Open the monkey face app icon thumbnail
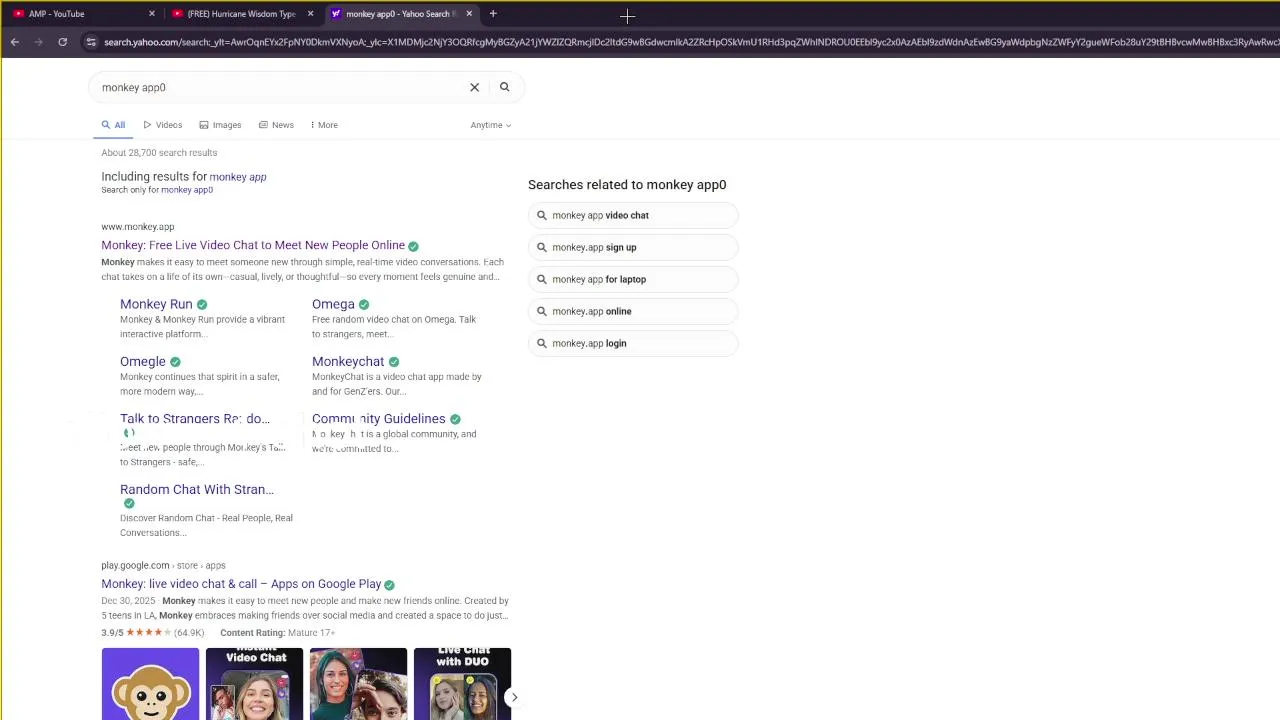 (150, 684)
